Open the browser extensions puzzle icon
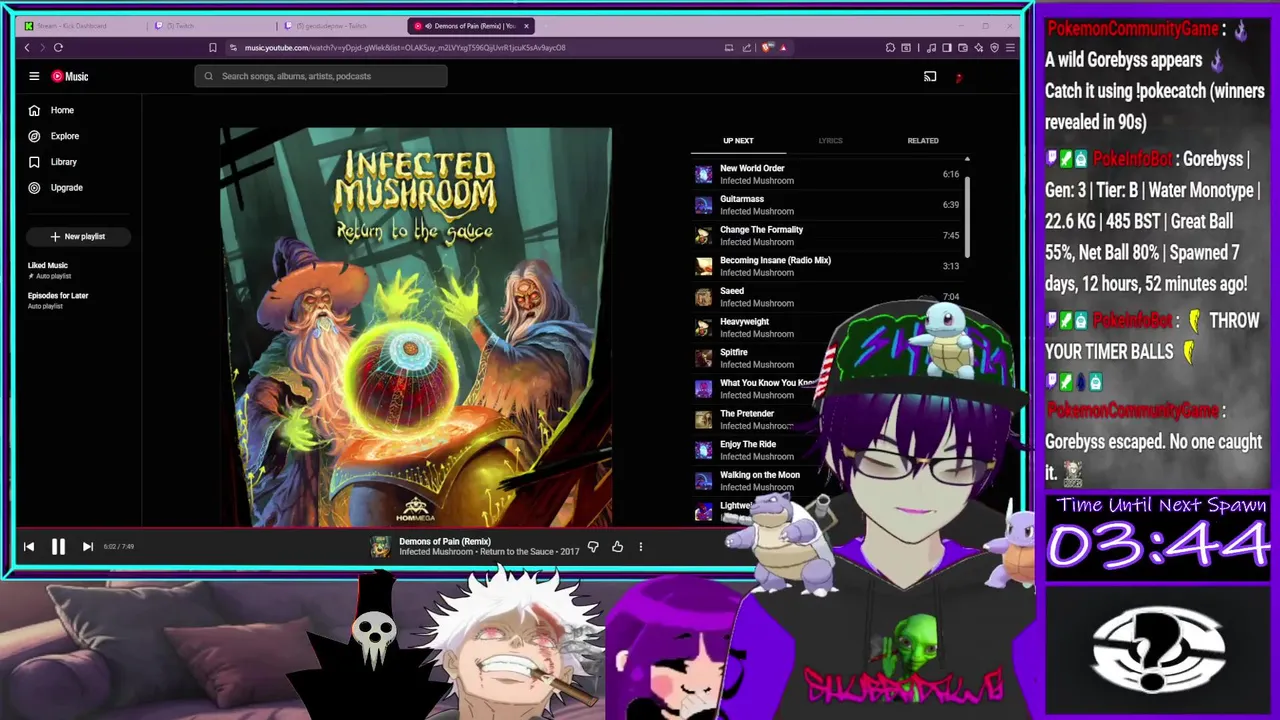This screenshot has height=720, width=1280. [x=890, y=47]
